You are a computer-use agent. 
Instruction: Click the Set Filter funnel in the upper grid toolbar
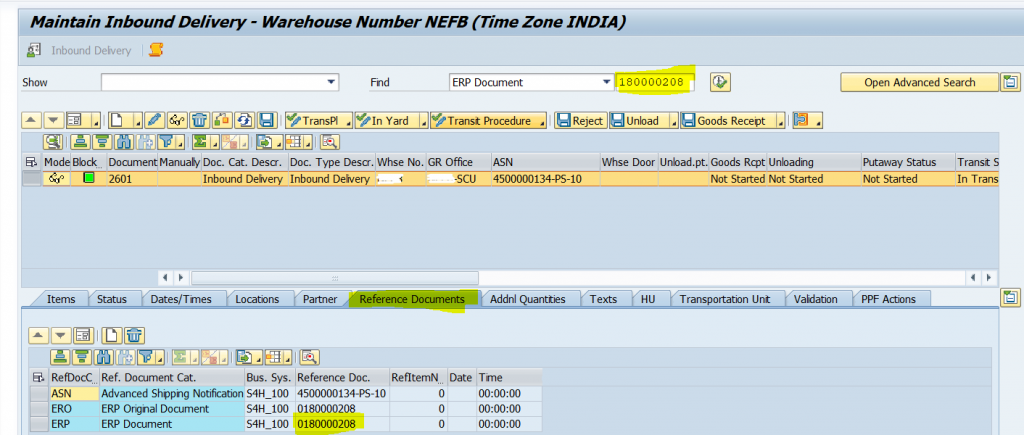click(x=165, y=141)
